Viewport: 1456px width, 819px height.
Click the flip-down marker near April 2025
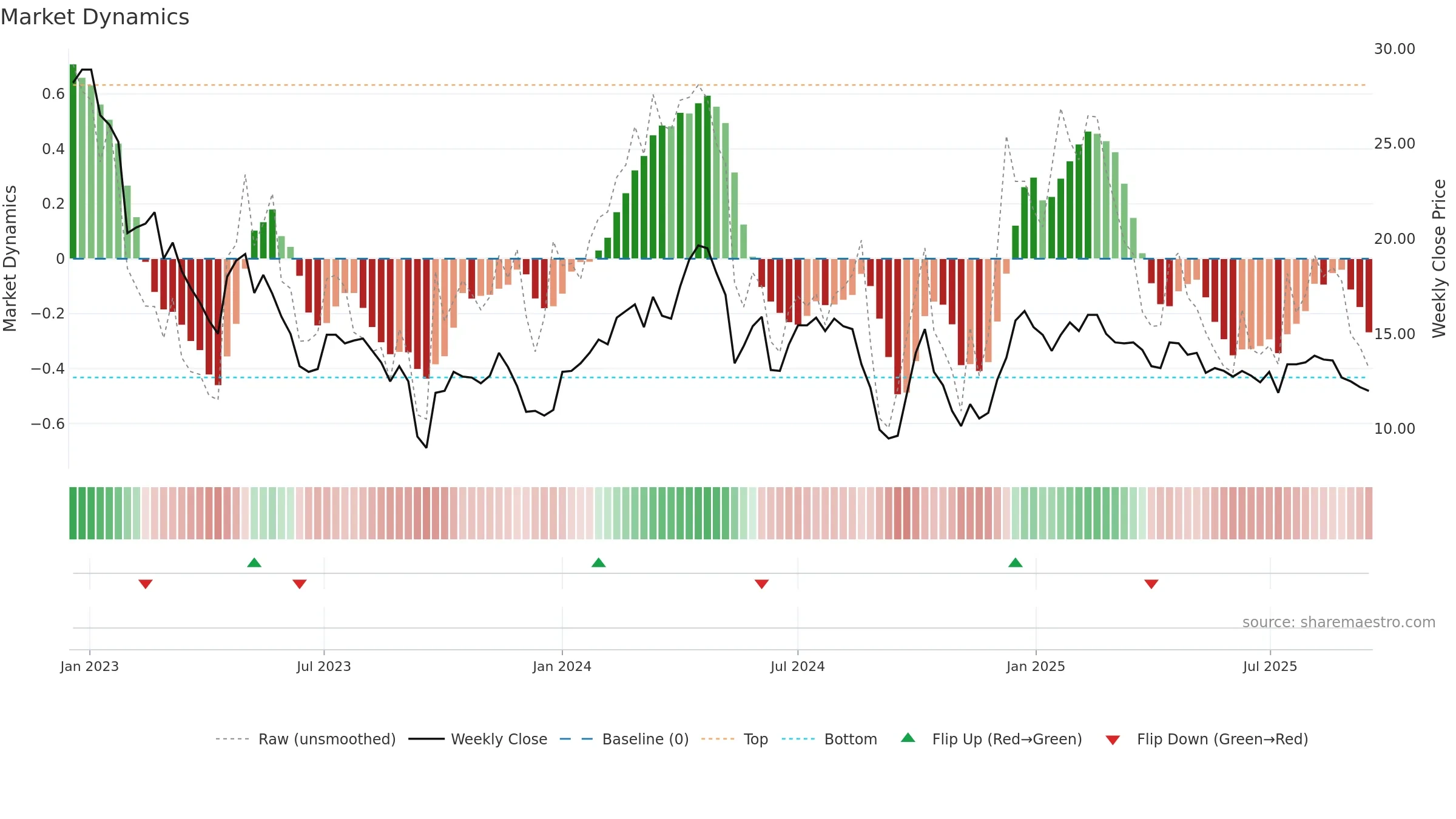tap(1151, 584)
